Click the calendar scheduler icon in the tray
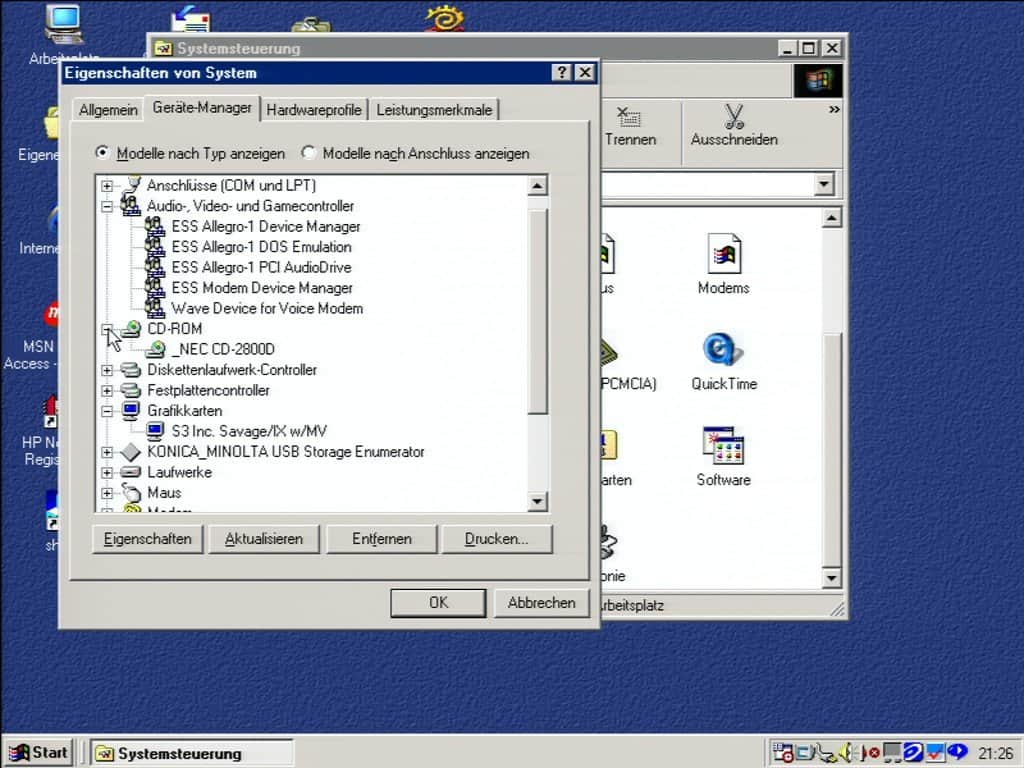Image resolution: width=1024 pixels, height=768 pixels. click(x=782, y=753)
